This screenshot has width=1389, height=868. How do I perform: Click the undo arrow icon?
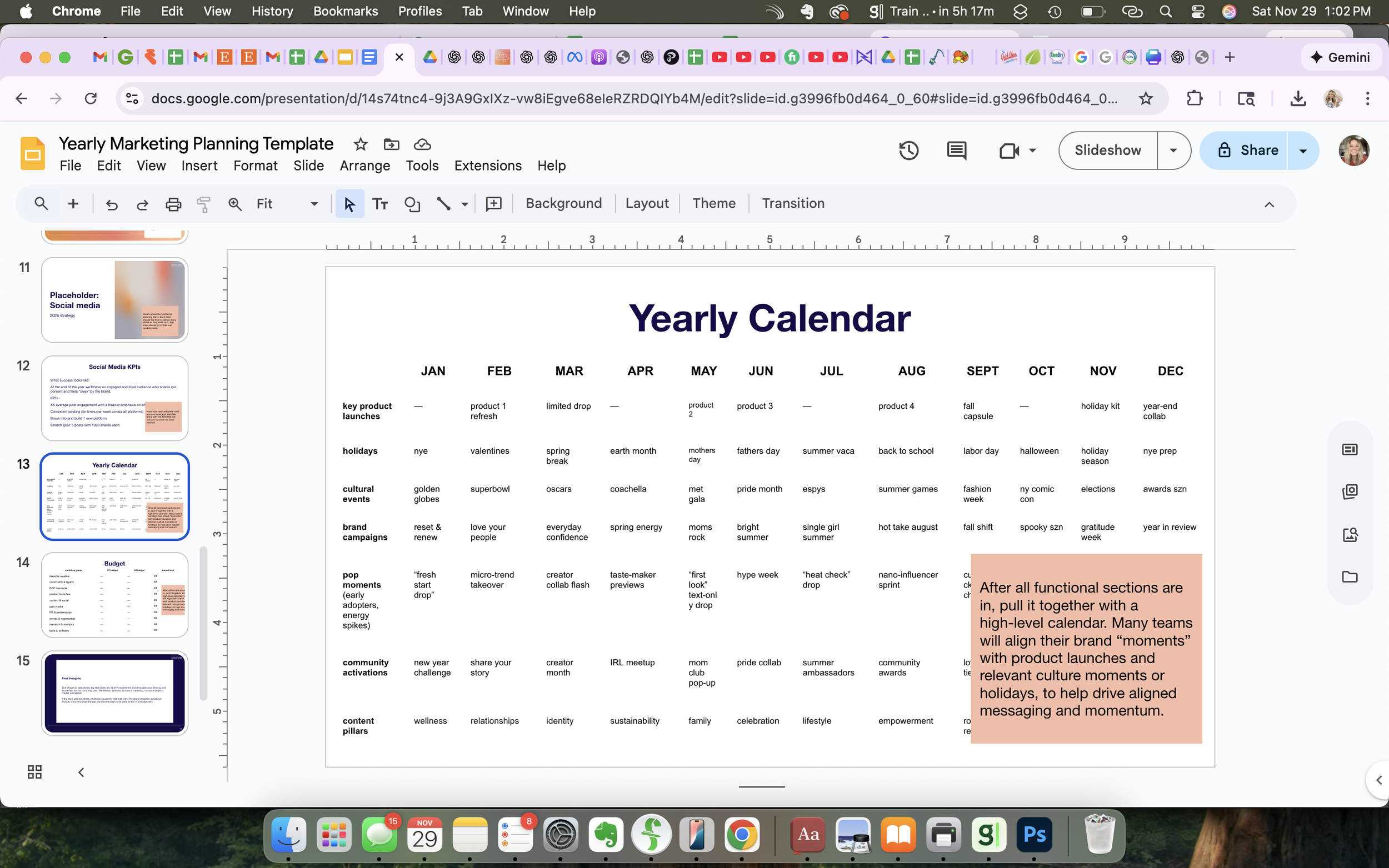click(x=111, y=204)
